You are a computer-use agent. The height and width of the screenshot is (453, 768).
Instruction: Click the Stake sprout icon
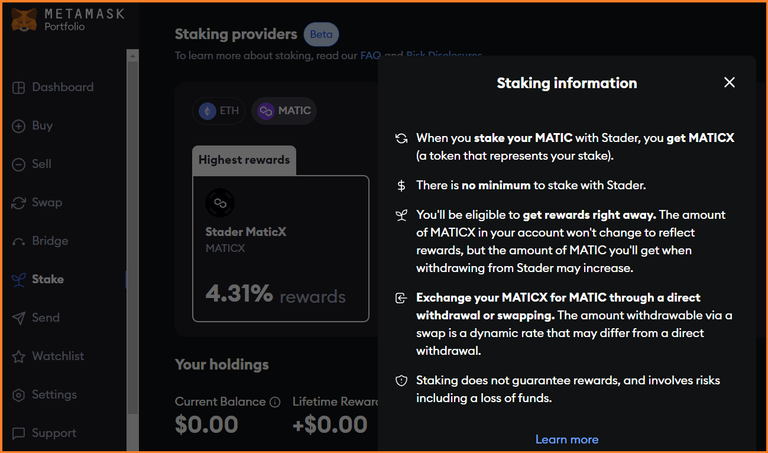[19, 280]
